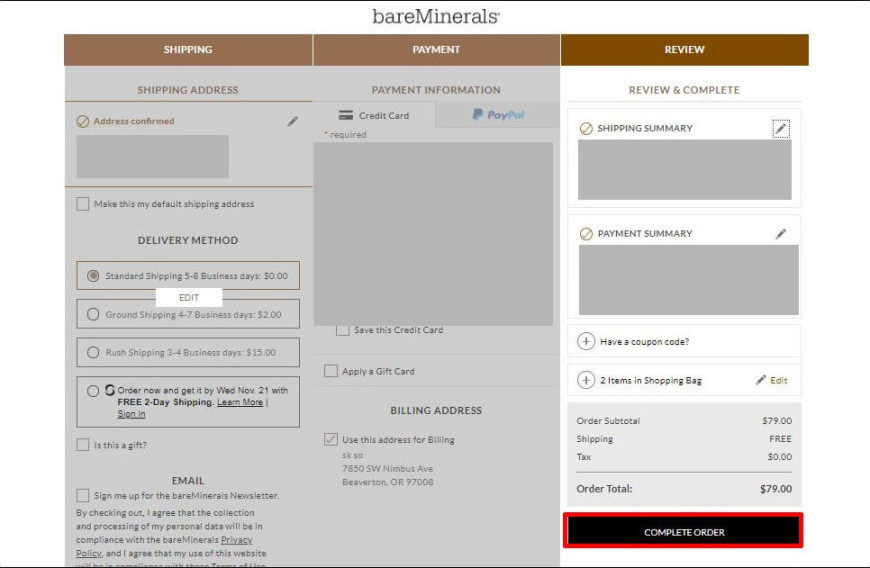Image resolution: width=870 pixels, height=568 pixels.
Task: Click the Delivery Method heading
Action: pos(188,240)
